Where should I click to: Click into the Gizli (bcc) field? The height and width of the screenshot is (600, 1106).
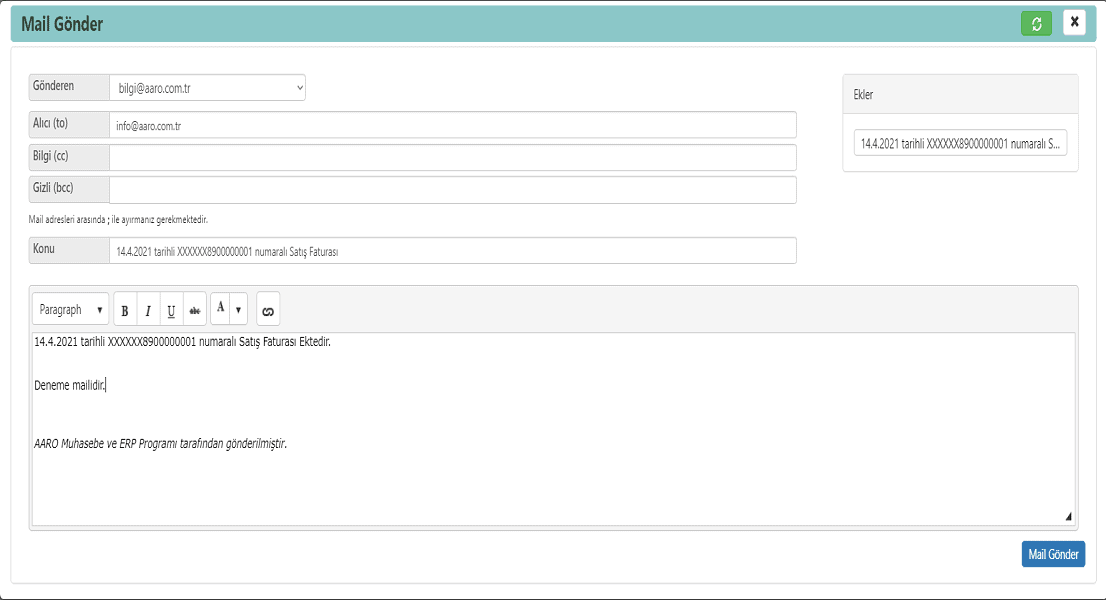(452, 190)
